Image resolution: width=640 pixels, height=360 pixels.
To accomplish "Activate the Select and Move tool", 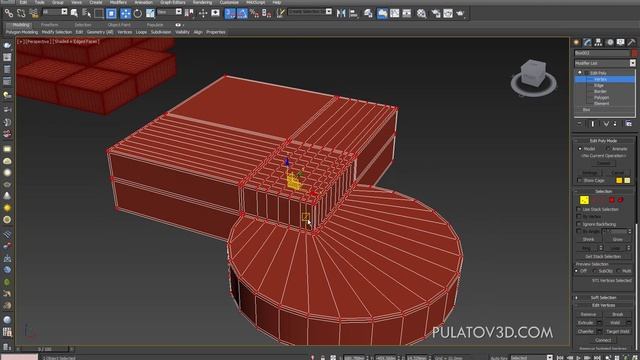I will click(x=126, y=13).
